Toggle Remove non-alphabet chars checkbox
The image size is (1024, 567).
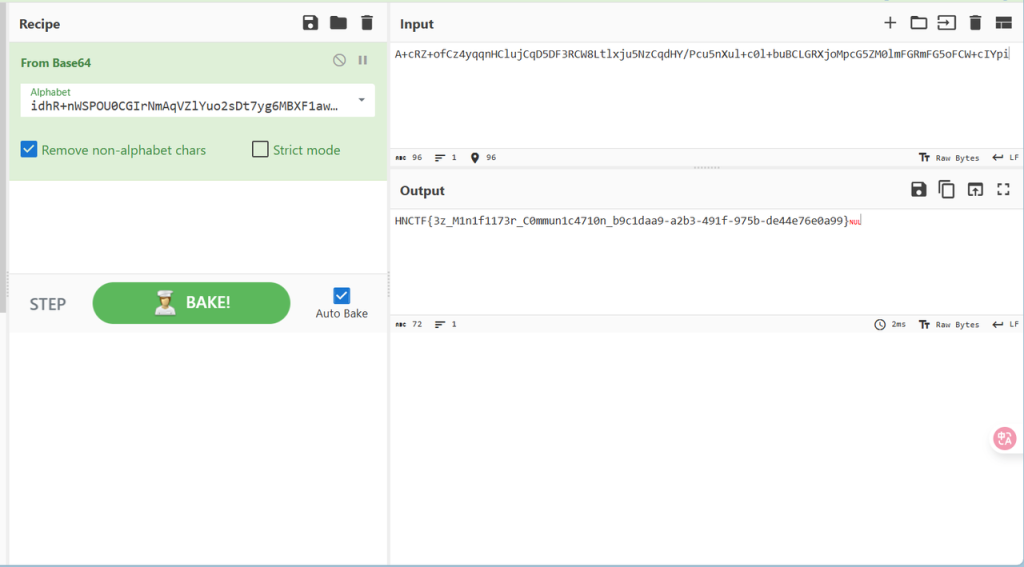pyautogui.click(x=29, y=150)
